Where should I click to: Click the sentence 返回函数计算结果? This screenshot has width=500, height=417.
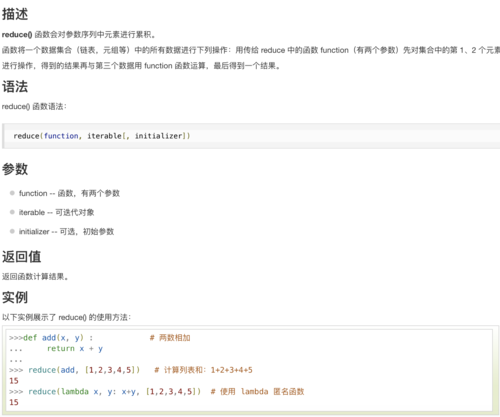point(35,277)
